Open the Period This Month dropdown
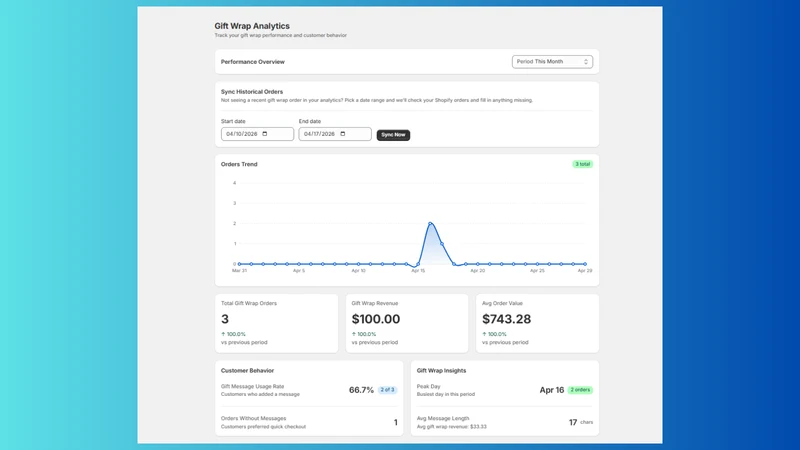Screen dimensions: 800x450 (552, 62)
